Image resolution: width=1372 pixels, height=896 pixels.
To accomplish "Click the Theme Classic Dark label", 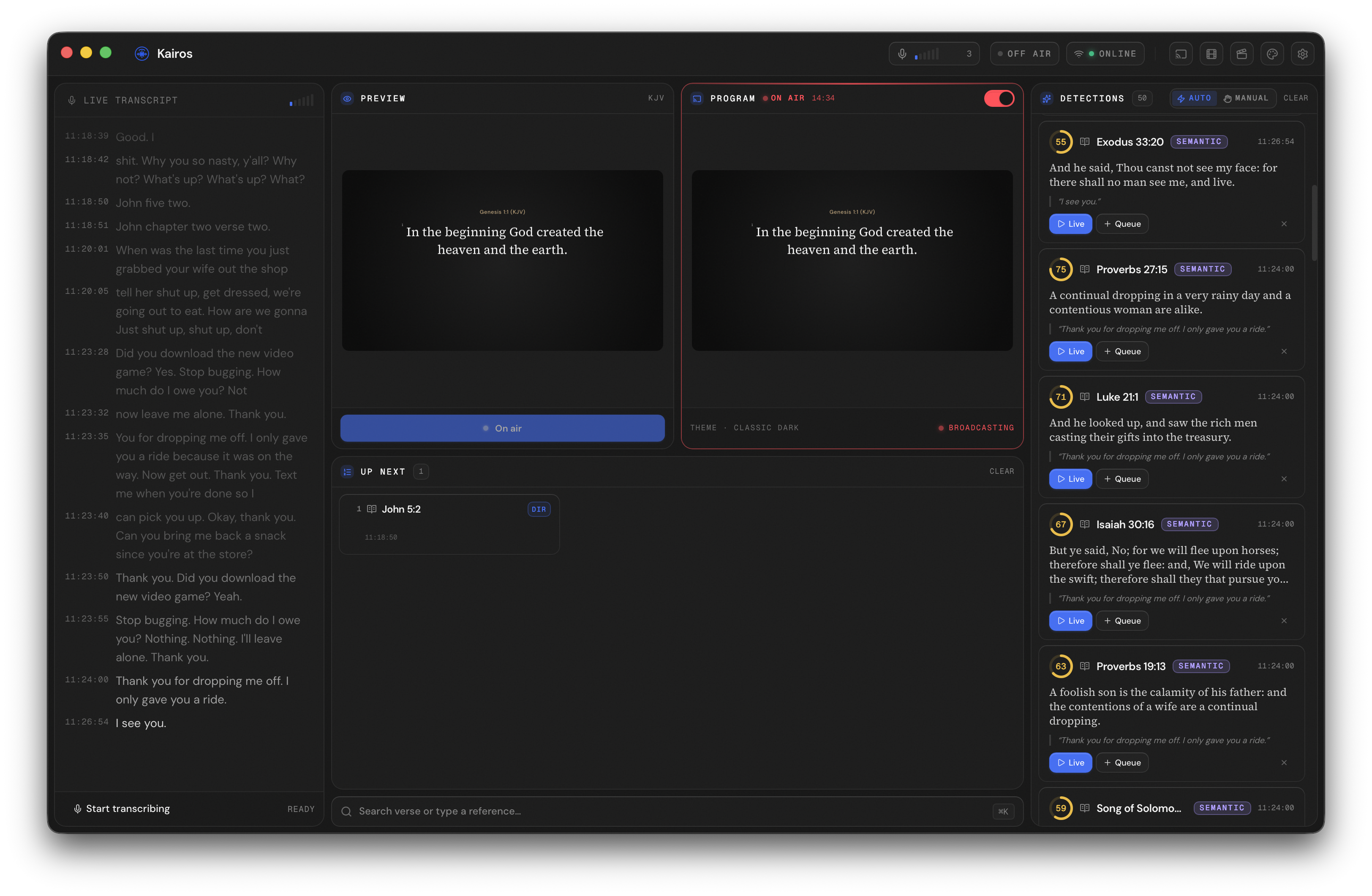I will click(744, 428).
